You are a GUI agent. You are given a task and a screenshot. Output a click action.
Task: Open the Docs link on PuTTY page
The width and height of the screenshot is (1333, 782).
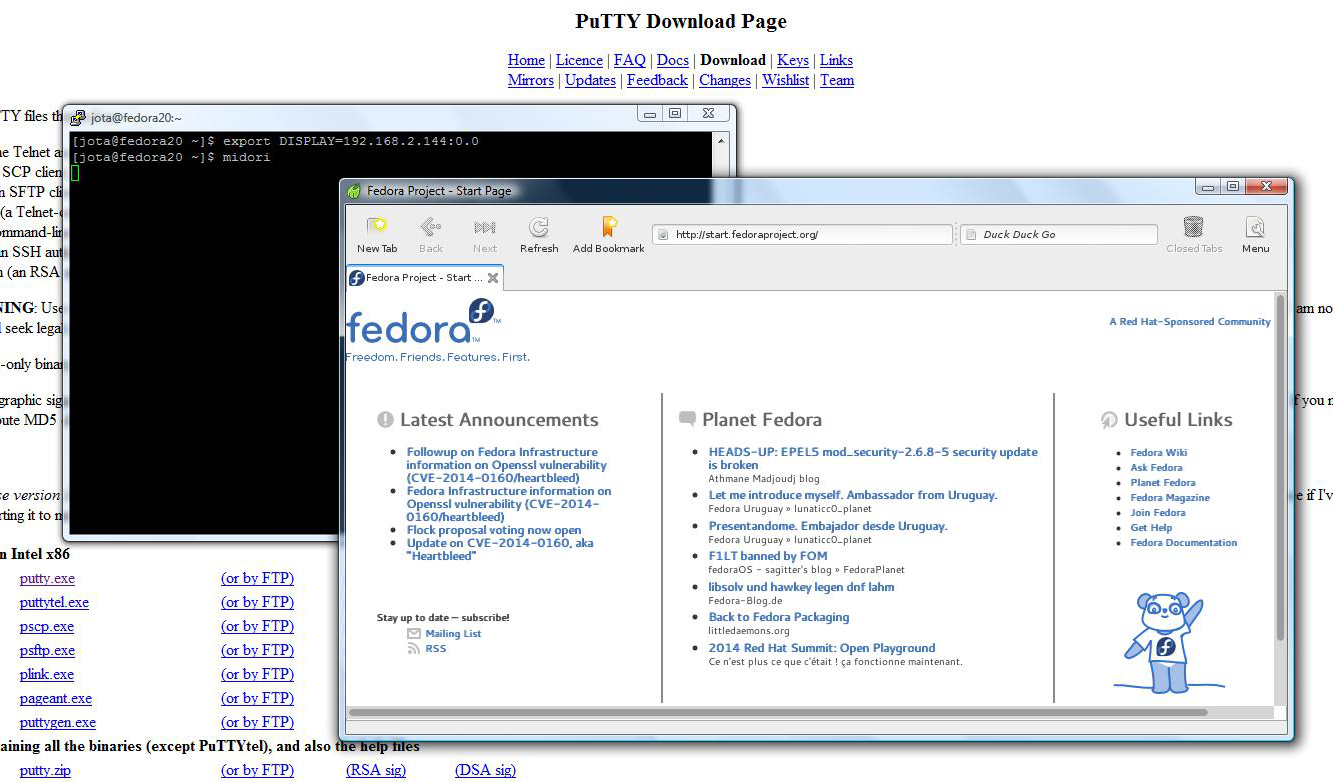[673, 60]
